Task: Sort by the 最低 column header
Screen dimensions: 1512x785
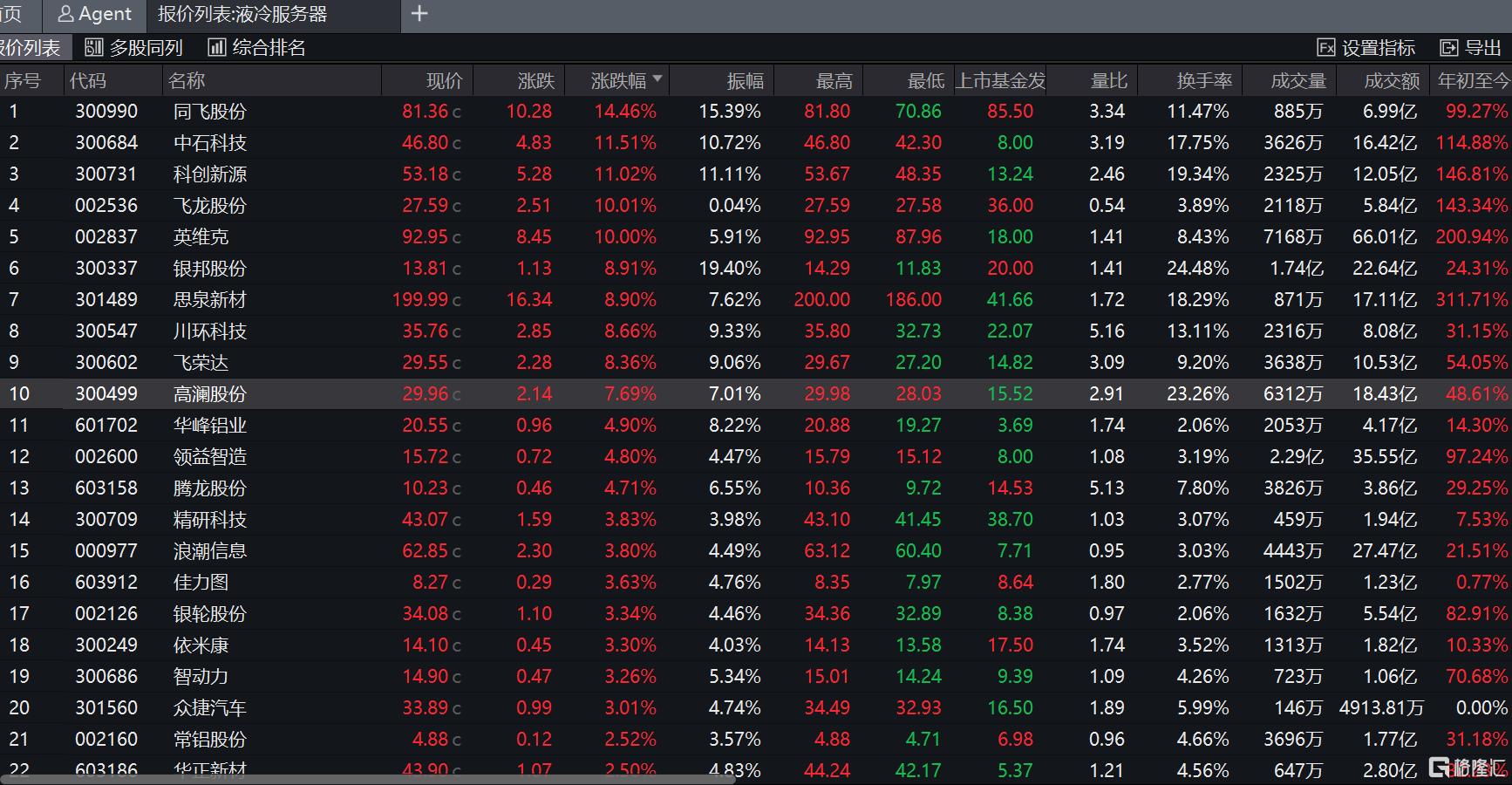Action: (926, 81)
